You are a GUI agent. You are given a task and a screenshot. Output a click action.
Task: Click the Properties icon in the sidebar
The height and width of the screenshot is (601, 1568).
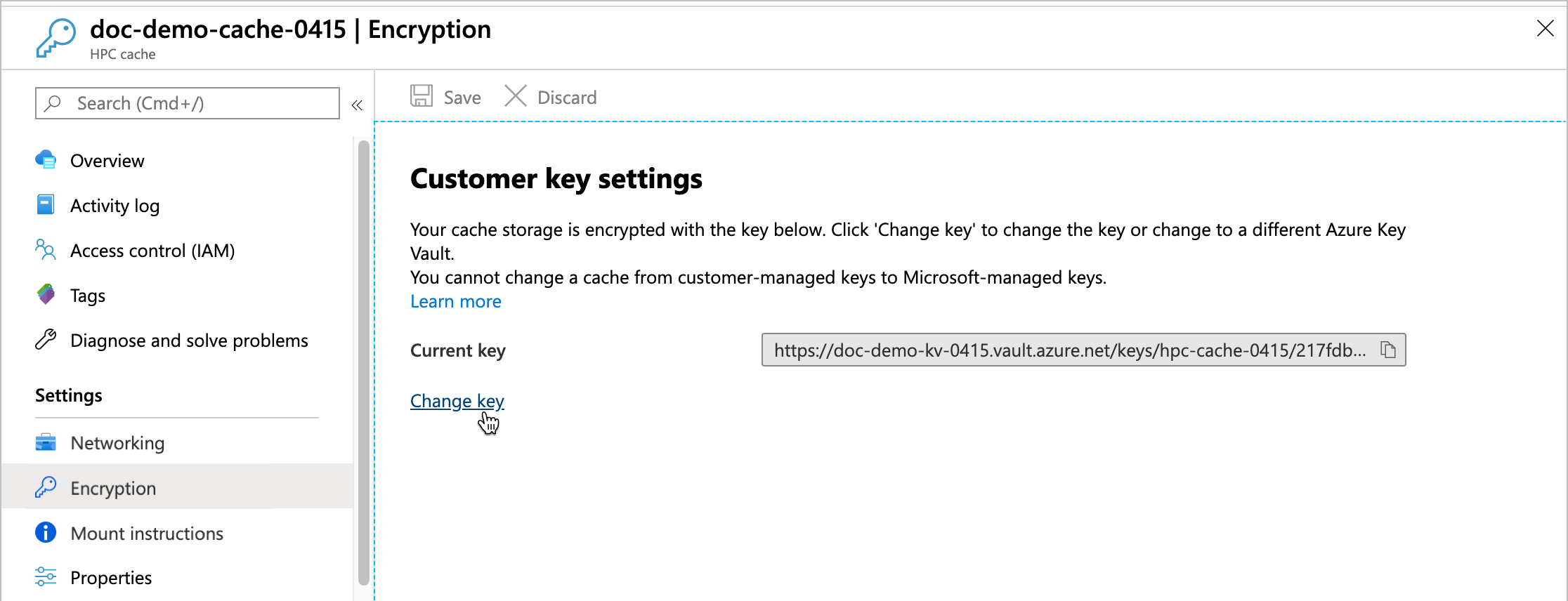pos(45,576)
